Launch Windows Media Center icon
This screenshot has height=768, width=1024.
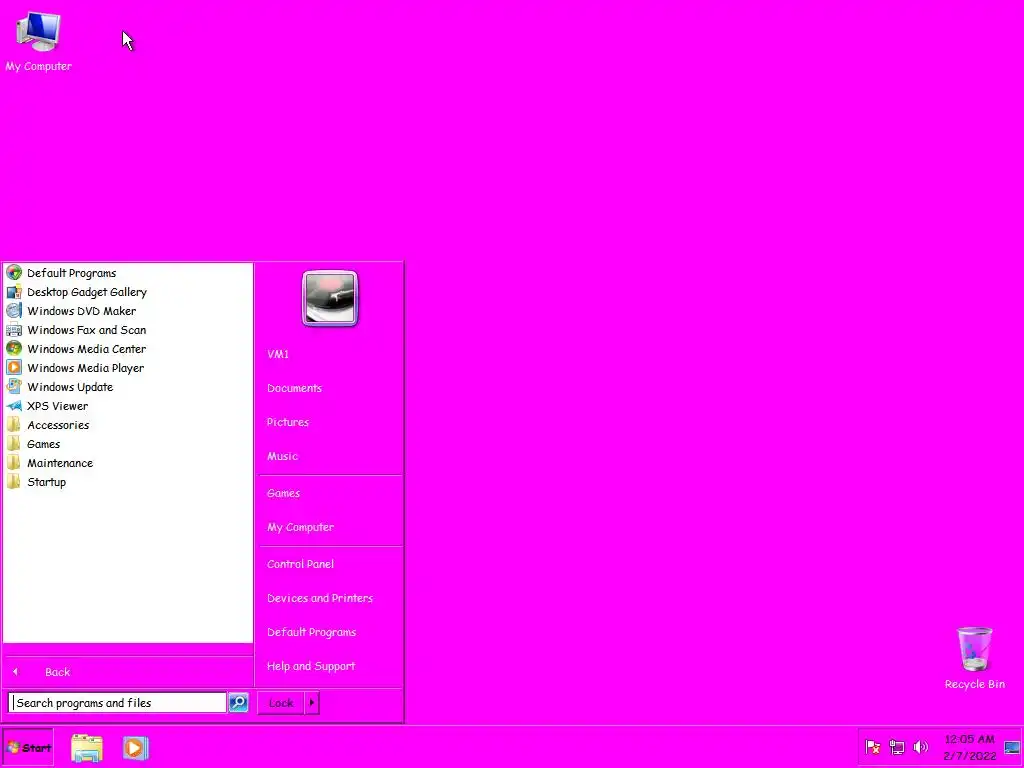14,349
